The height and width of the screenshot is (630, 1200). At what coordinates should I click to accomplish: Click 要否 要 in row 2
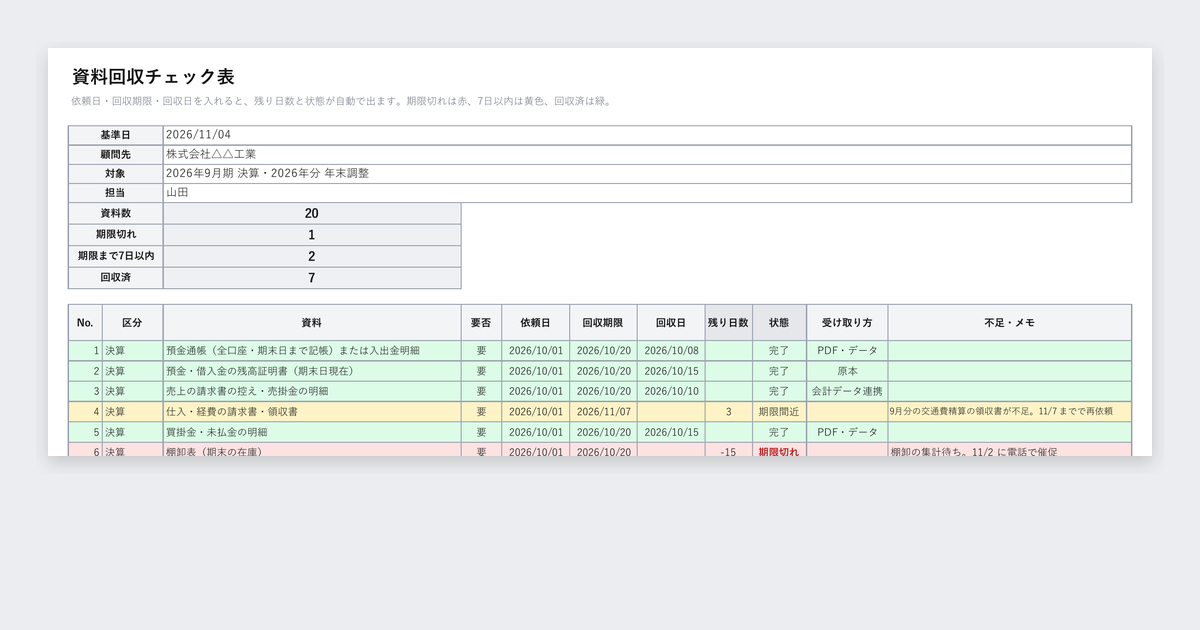click(x=481, y=371)
